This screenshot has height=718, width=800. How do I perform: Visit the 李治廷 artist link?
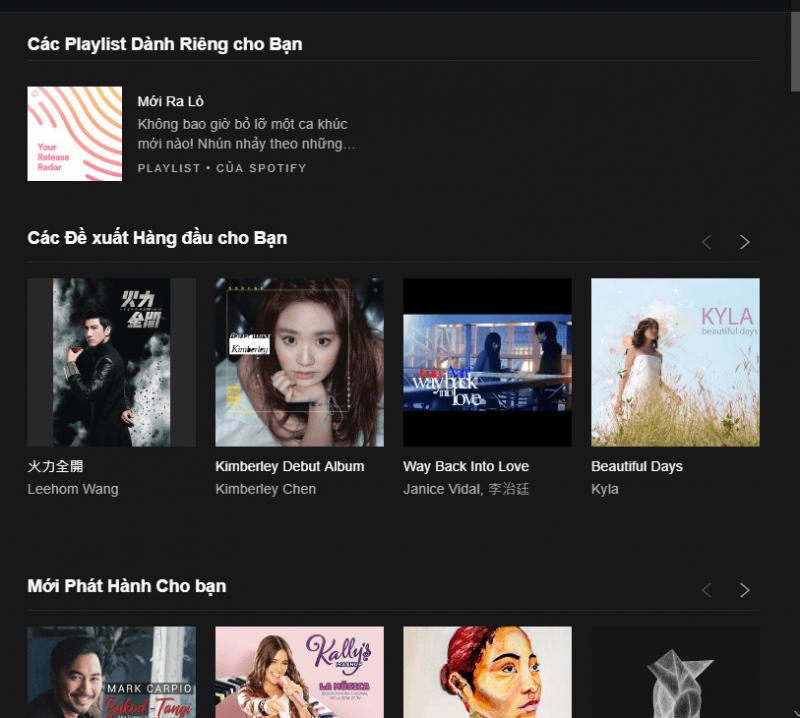click(x=509, y=489)
